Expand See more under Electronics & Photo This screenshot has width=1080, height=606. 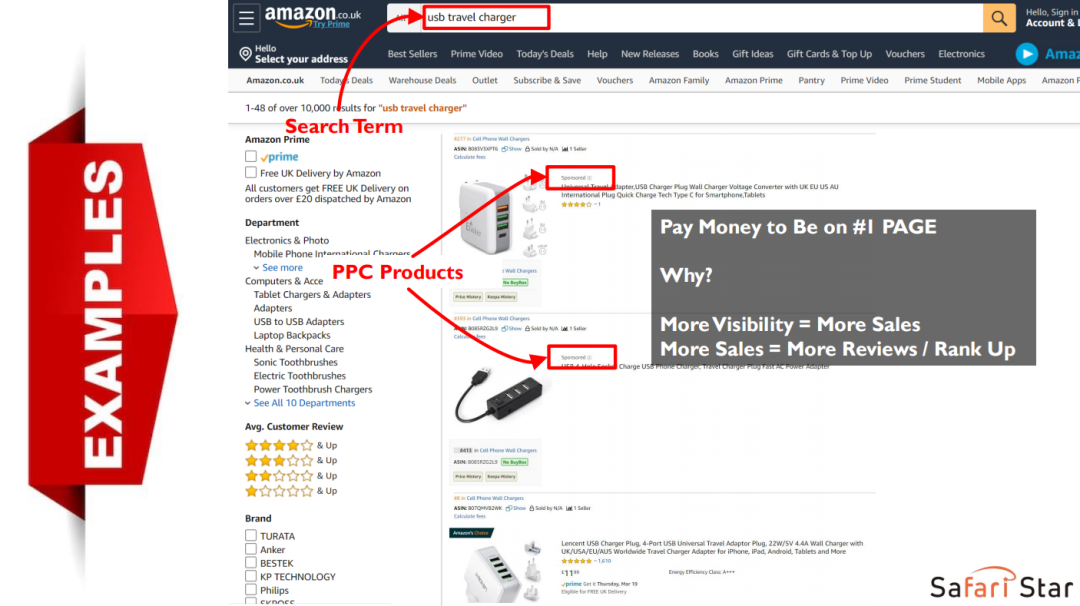click(x=282, y=267)
